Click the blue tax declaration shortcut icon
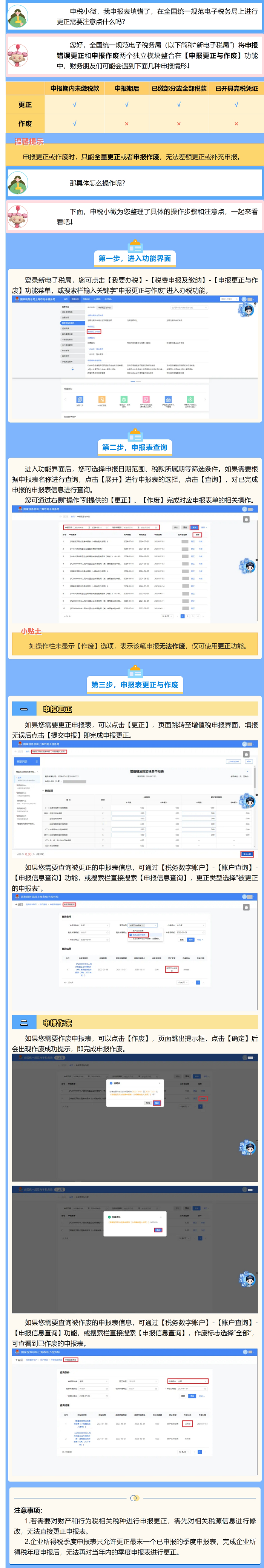 [80, 399]
